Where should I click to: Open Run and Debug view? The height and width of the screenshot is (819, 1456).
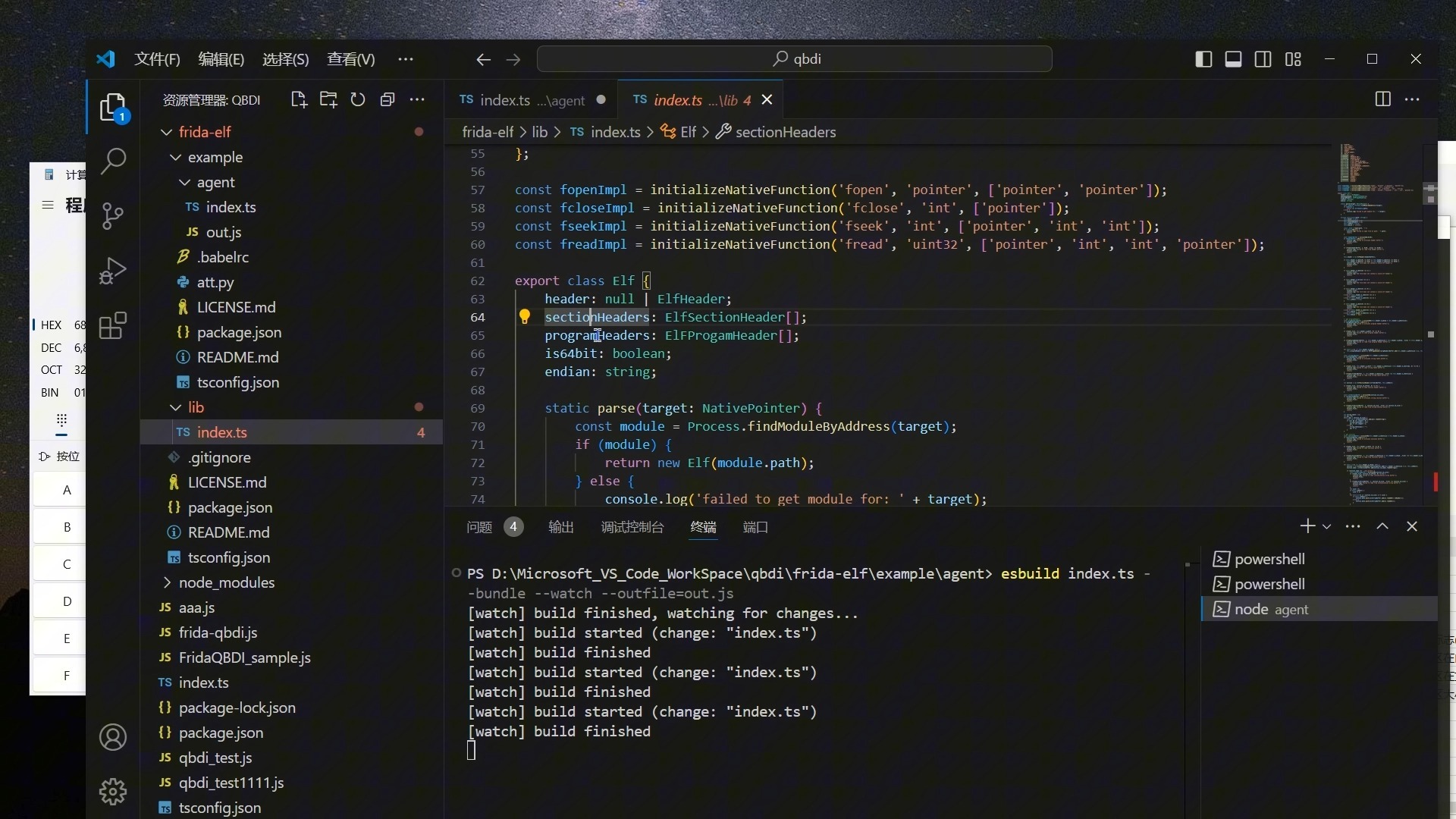(113, 271)
